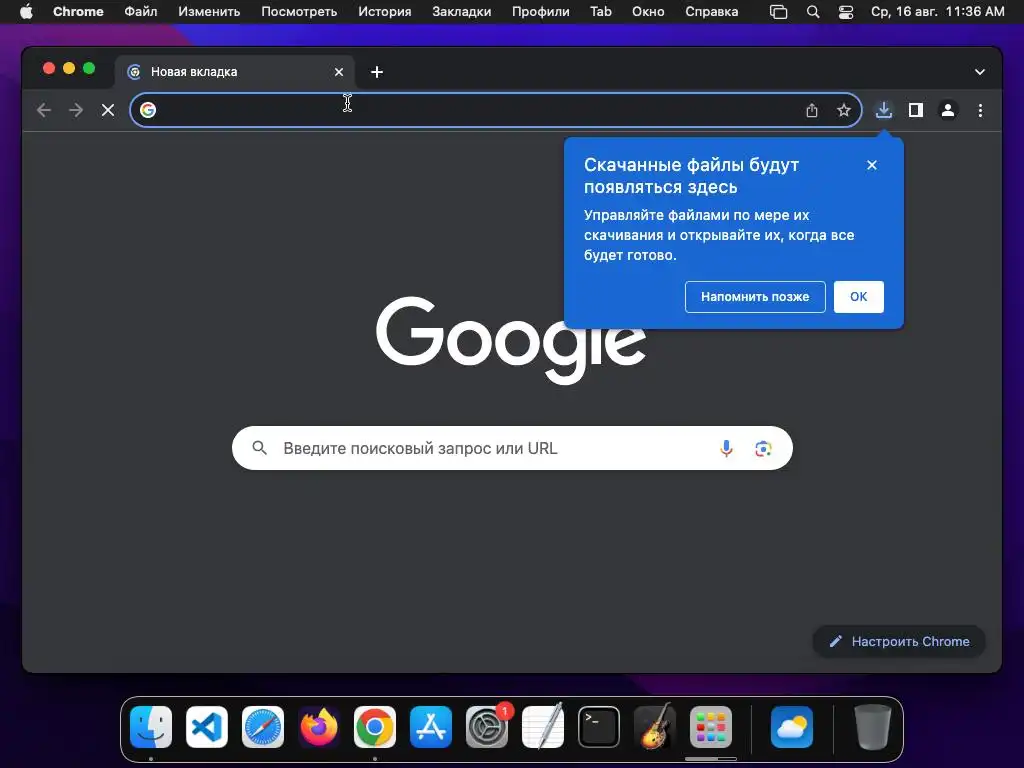Open the Изменить menu
The image size is (1024, 768).
(x=209, y=12)
